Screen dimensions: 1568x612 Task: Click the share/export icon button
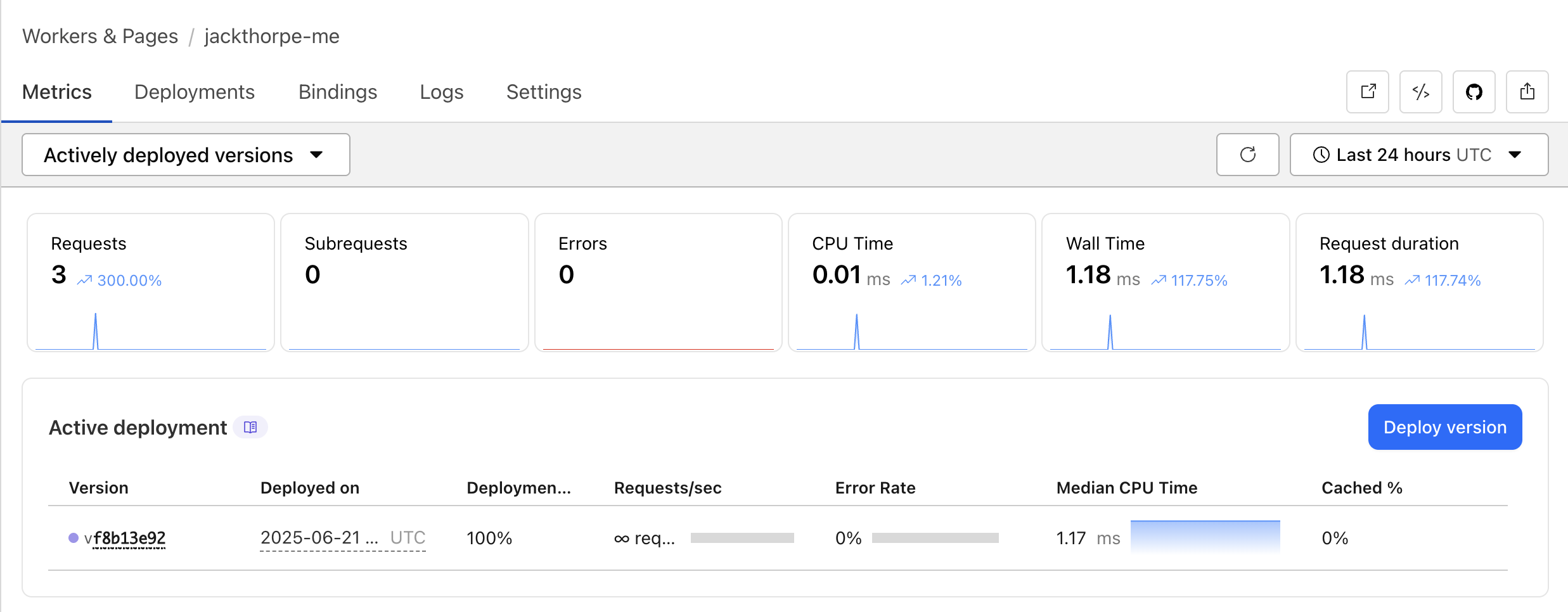point(1527,92)
